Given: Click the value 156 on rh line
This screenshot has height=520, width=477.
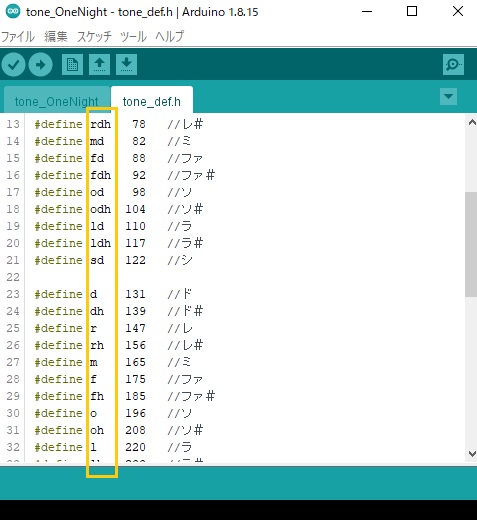Looking at the screenshot, I should (x=135, y=345).
